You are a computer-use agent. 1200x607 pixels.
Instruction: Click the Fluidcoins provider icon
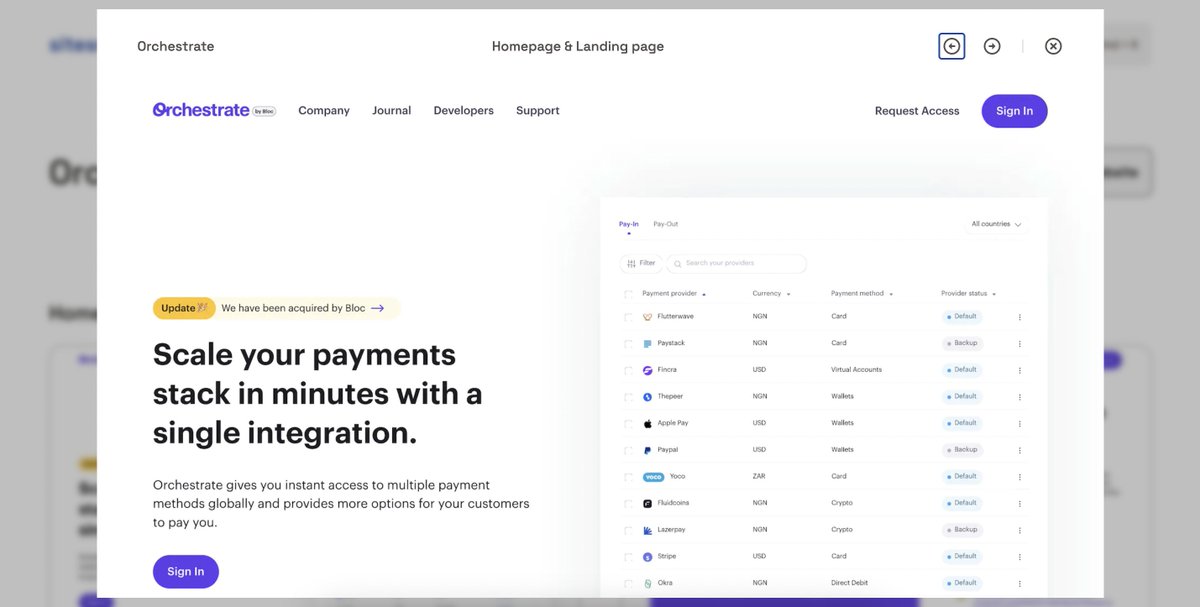[648, 503]
